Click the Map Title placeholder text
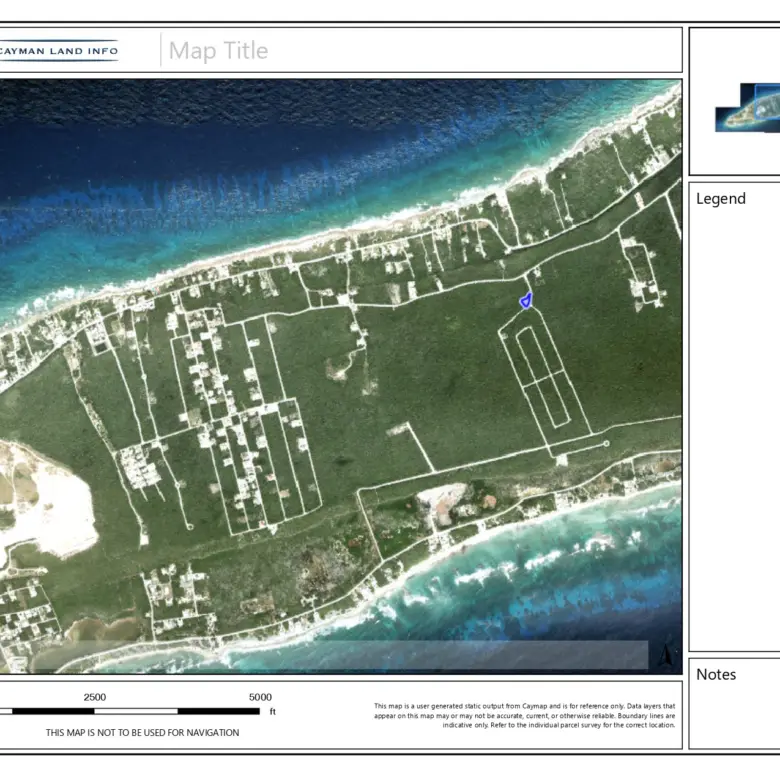 point(218,51)
